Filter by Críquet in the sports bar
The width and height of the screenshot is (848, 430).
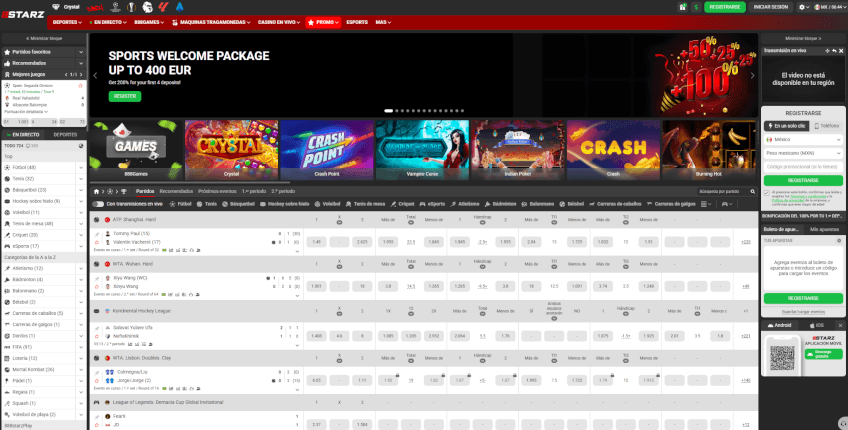(x=402, y=204)
